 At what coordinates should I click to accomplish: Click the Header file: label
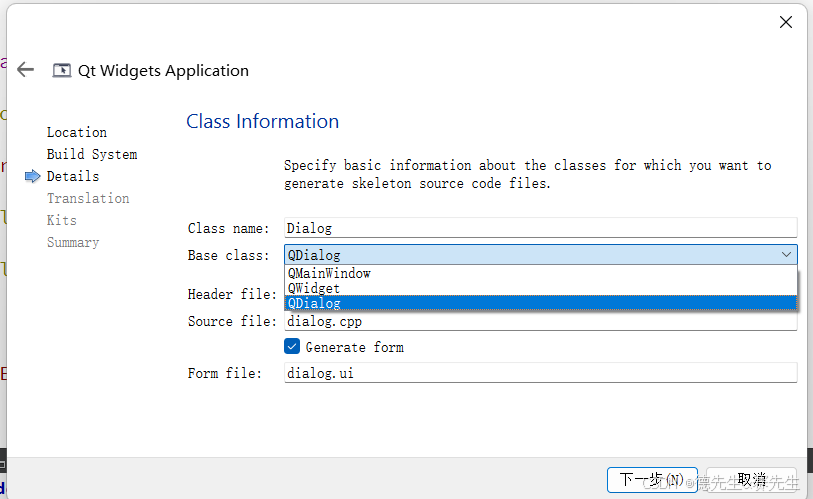[x=232, y=294]
